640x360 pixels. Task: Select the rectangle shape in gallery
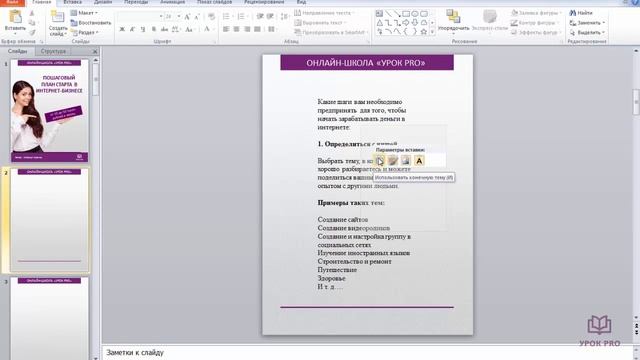click(406, 14)
